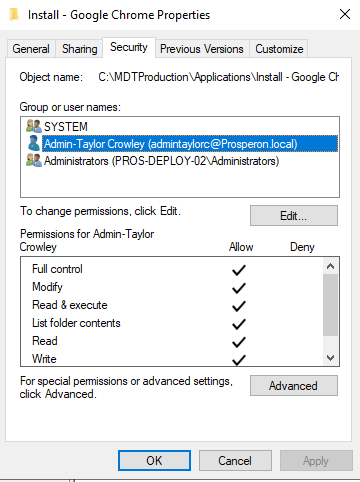Click the folder icon in title bar

click(x=14, y=15)
